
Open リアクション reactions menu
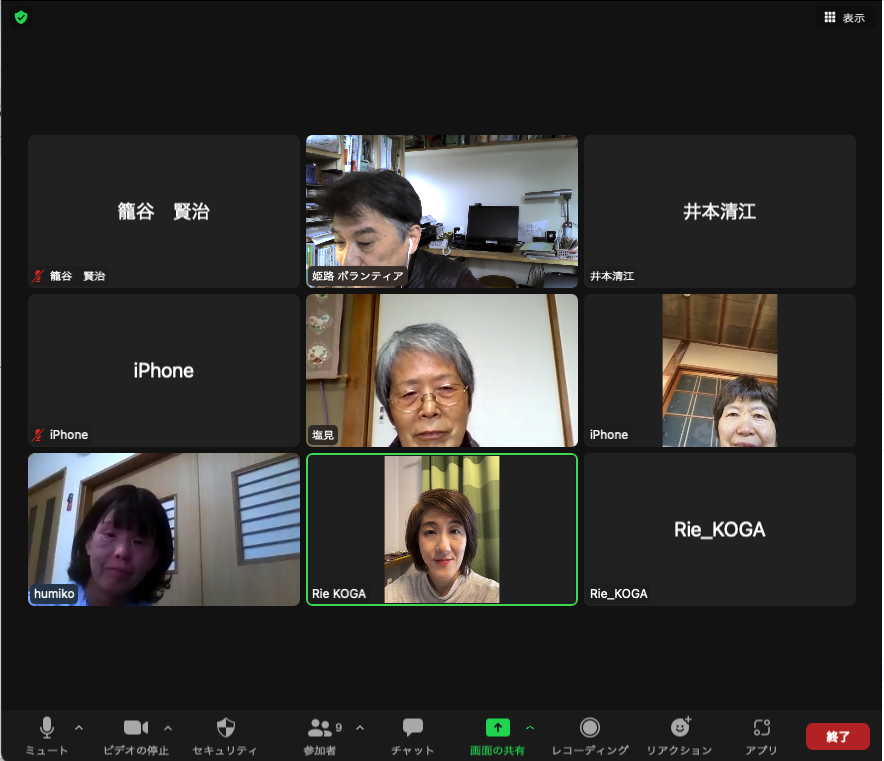(x=679, y=735)
